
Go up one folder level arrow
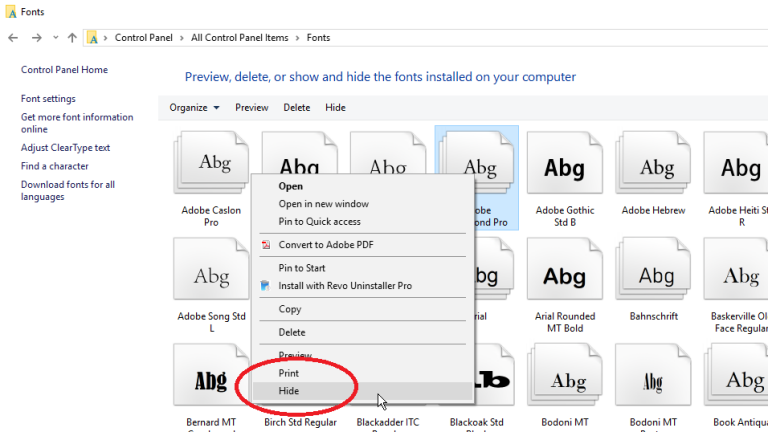[72, 38]
